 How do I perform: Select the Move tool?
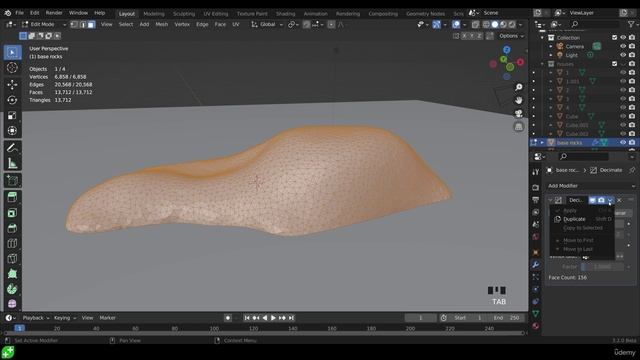pos(12,84)
